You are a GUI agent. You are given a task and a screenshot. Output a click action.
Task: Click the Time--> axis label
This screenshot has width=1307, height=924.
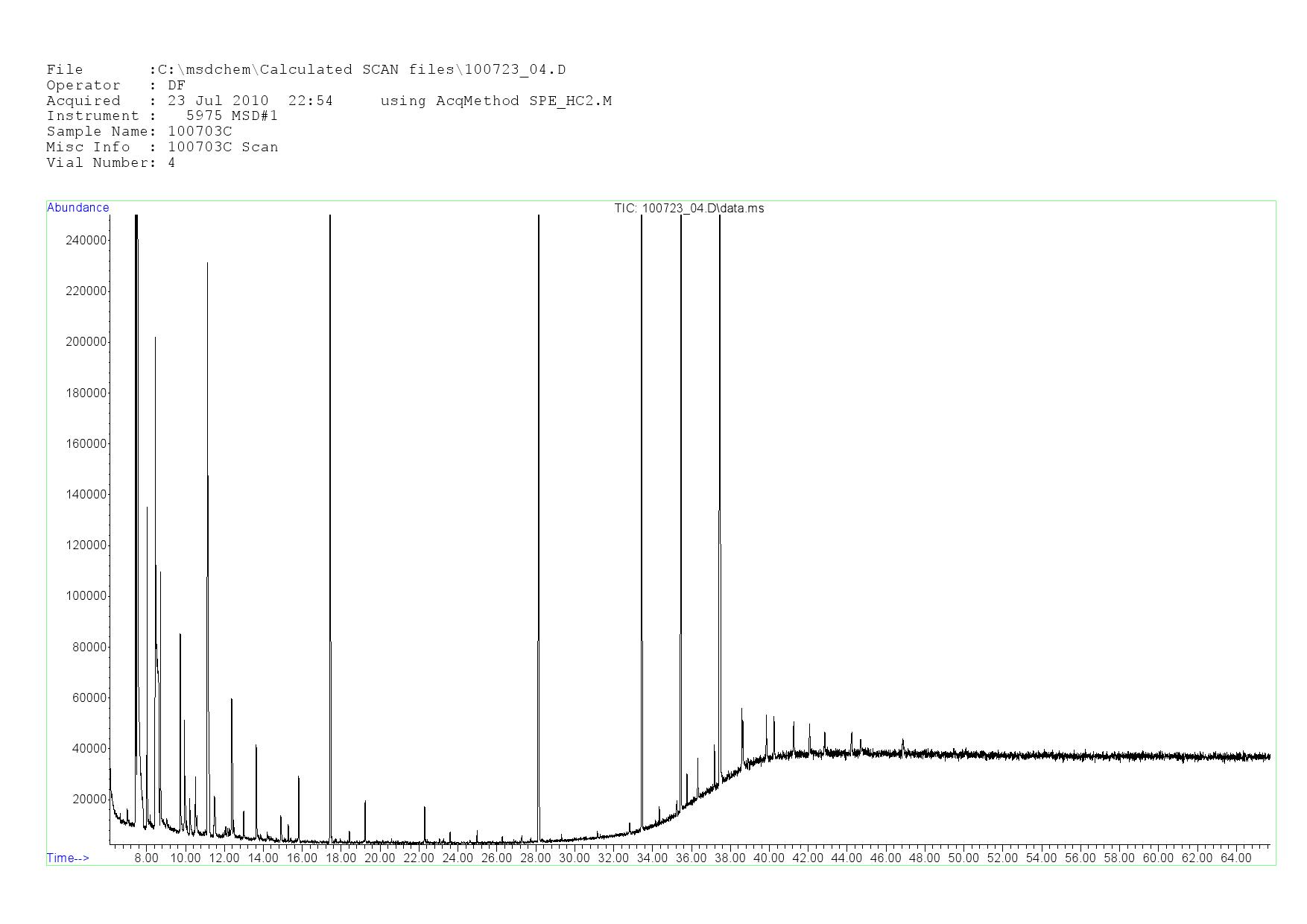click(68, 858)
